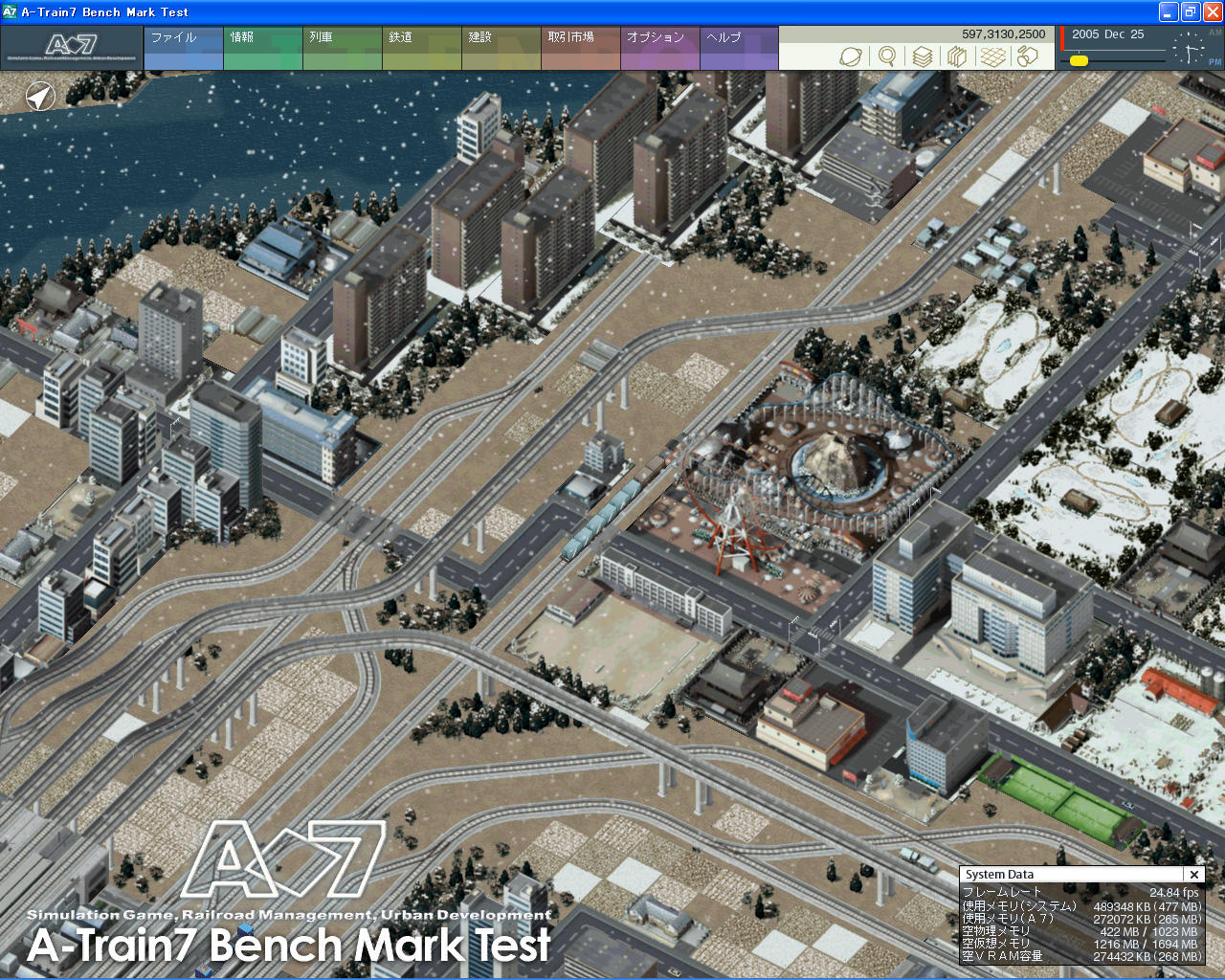Click the grid map icon
The width and height of the screenshot is (1225, 980).
point(992,56)
